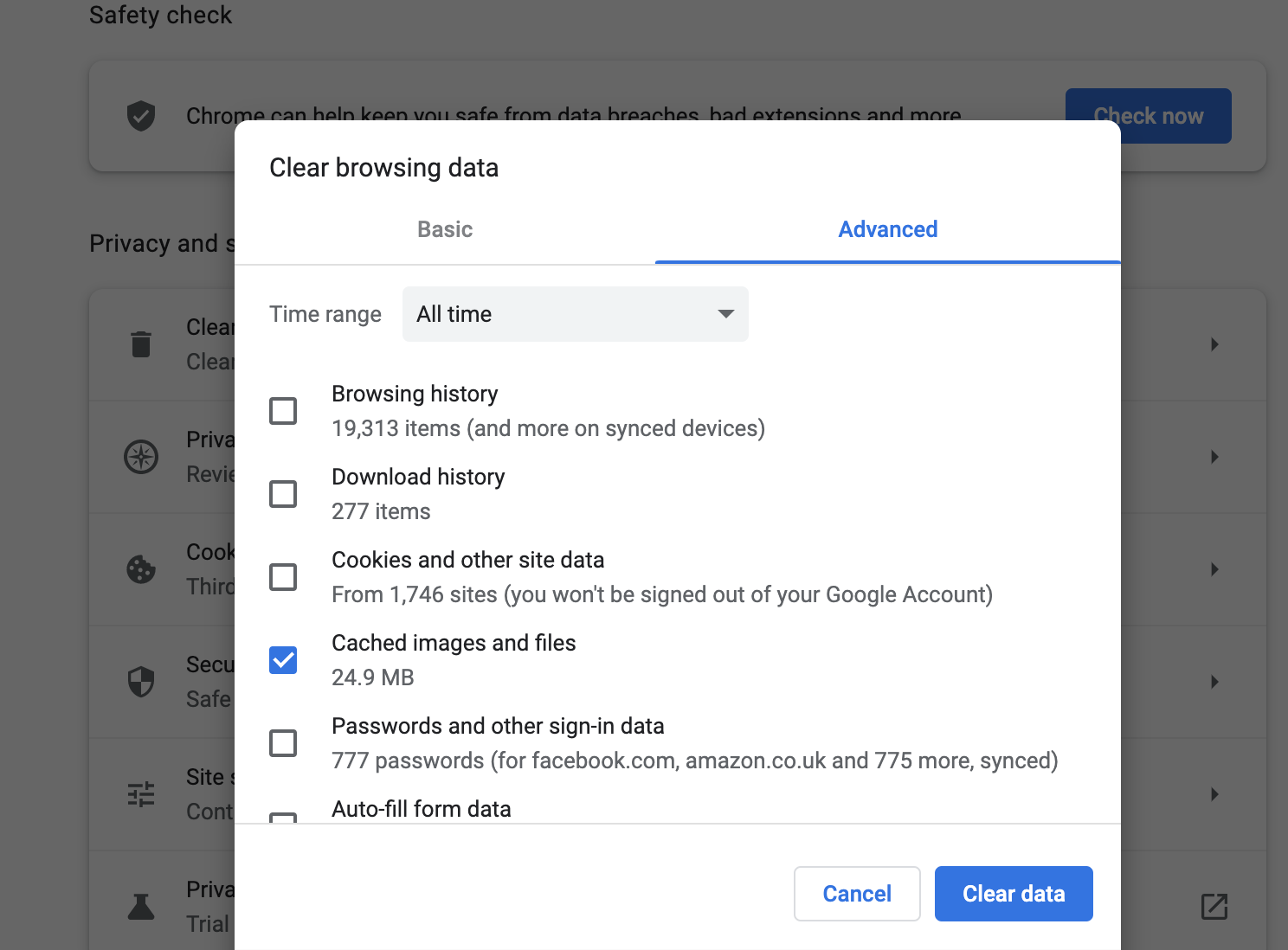This screenshot has width=1288, height=950.
Task: Tick the Download history checkbox
Action: tap(283, 494)
